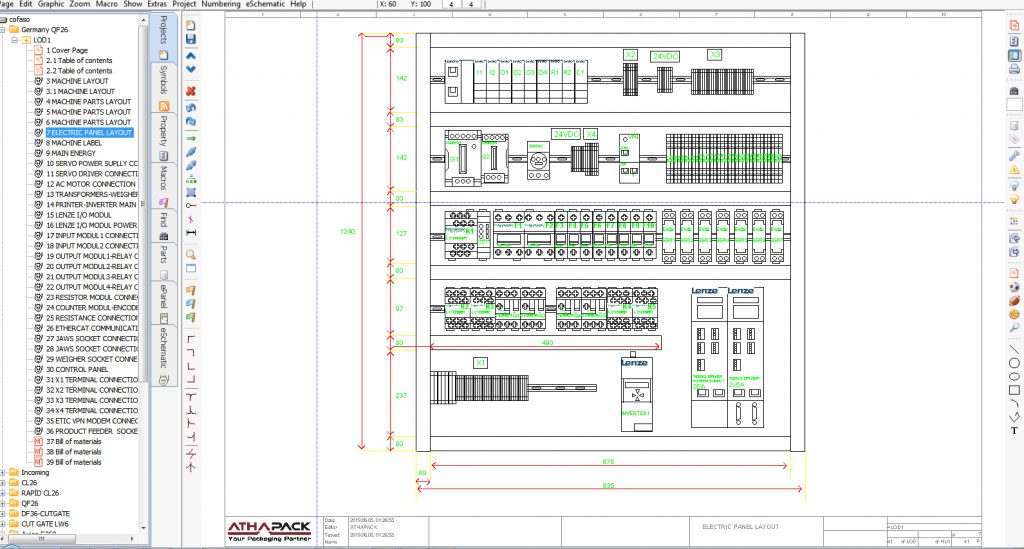Expand the RAPID CL26 project folder
Image resolution: width=1024 pixels, height=549 pixels.
tap(5, 493)
